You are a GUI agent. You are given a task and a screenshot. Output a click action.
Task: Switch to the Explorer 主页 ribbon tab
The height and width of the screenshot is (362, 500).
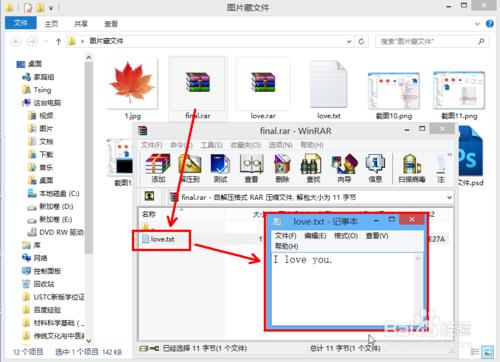click(51, 24)
